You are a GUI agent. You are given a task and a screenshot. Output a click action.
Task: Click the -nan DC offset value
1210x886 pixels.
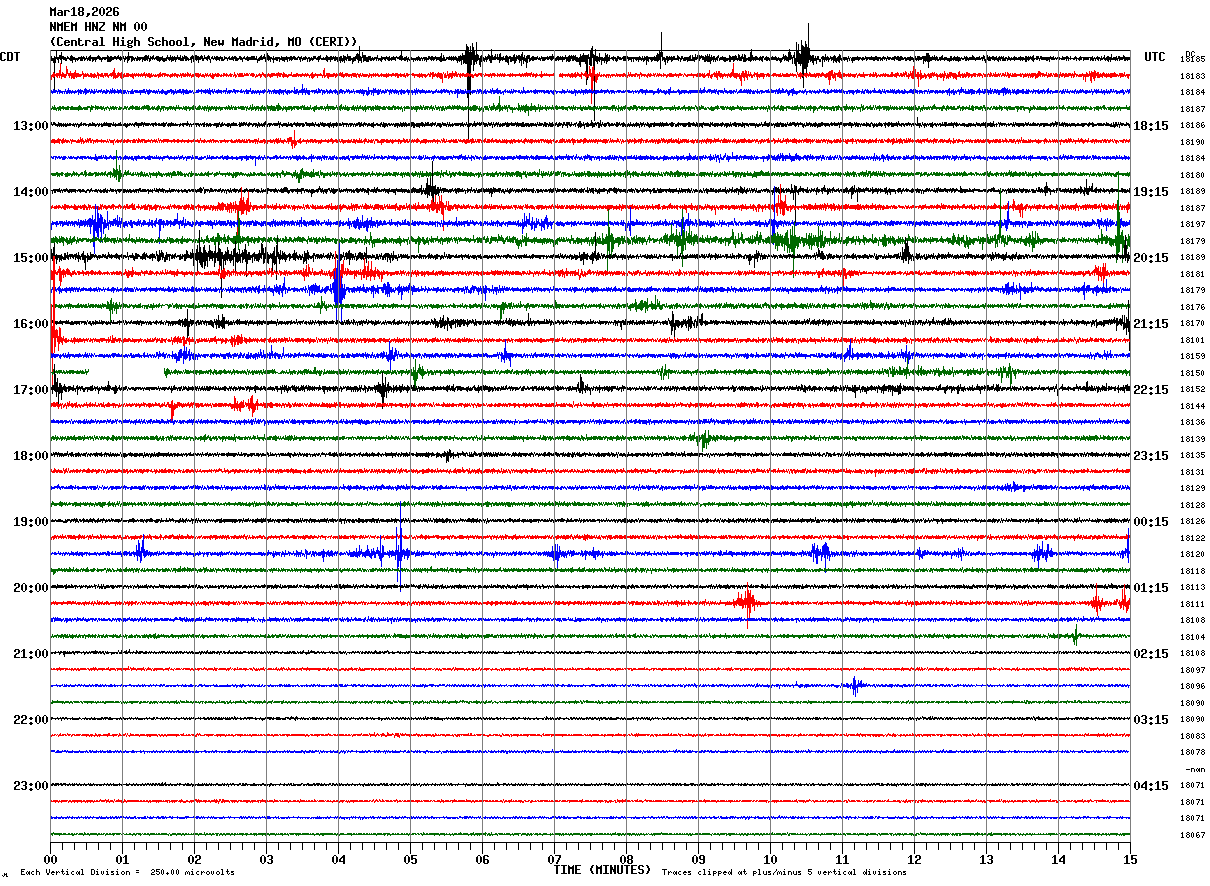tap(1194, 769)
